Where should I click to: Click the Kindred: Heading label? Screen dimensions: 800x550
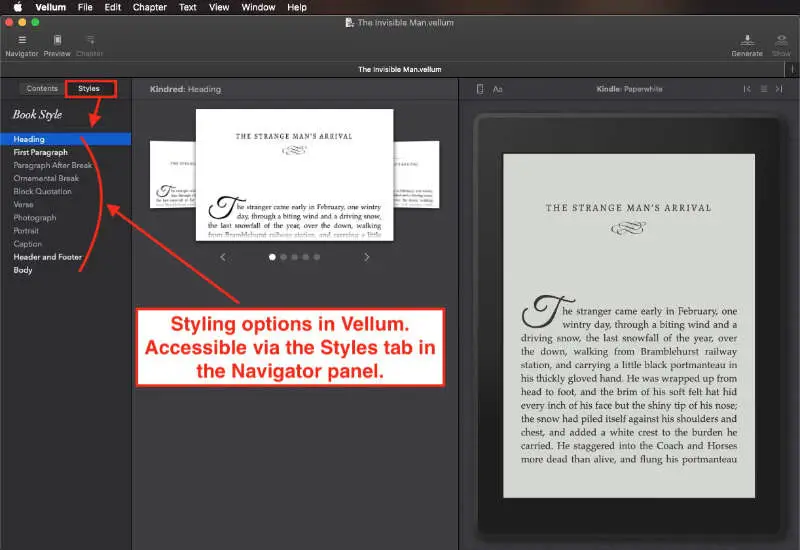185,89
